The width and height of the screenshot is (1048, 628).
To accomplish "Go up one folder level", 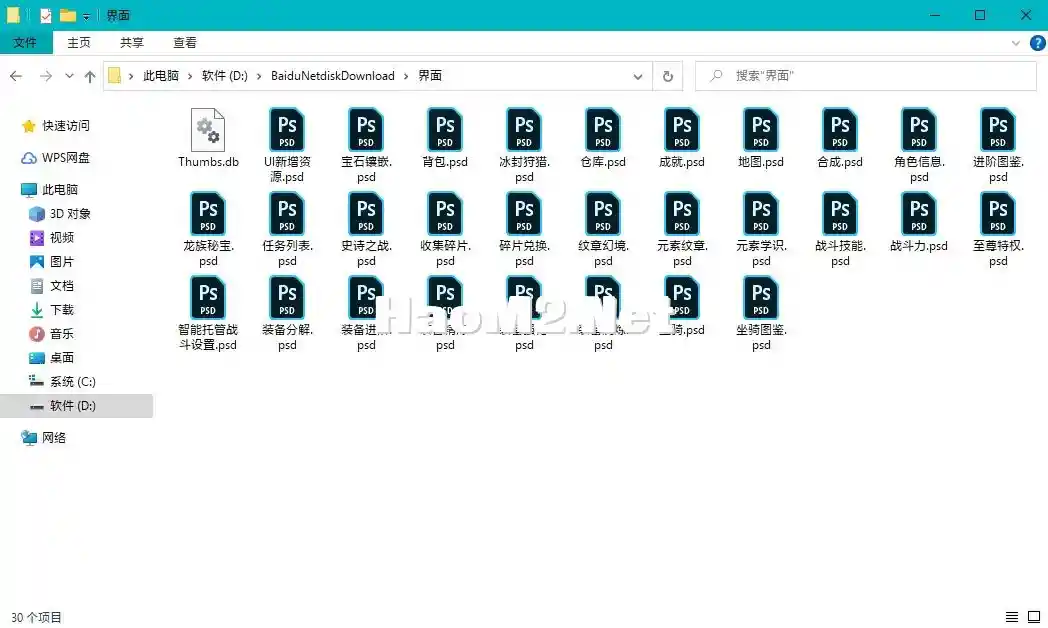I will 90,76.
